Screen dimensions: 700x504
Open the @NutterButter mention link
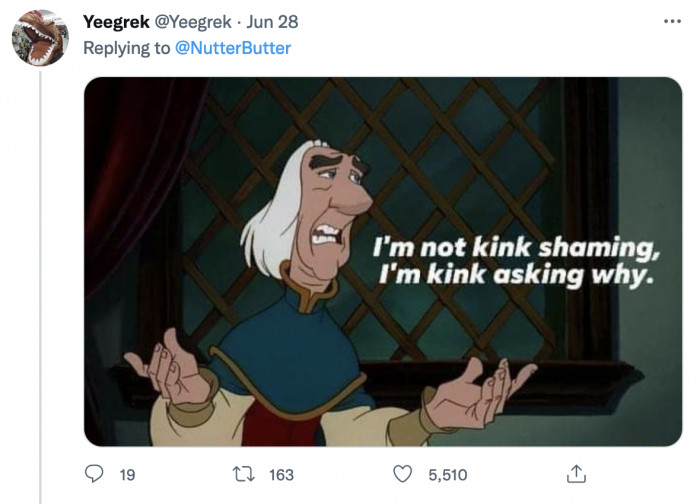pyautogui.click(x=233, y=47)
